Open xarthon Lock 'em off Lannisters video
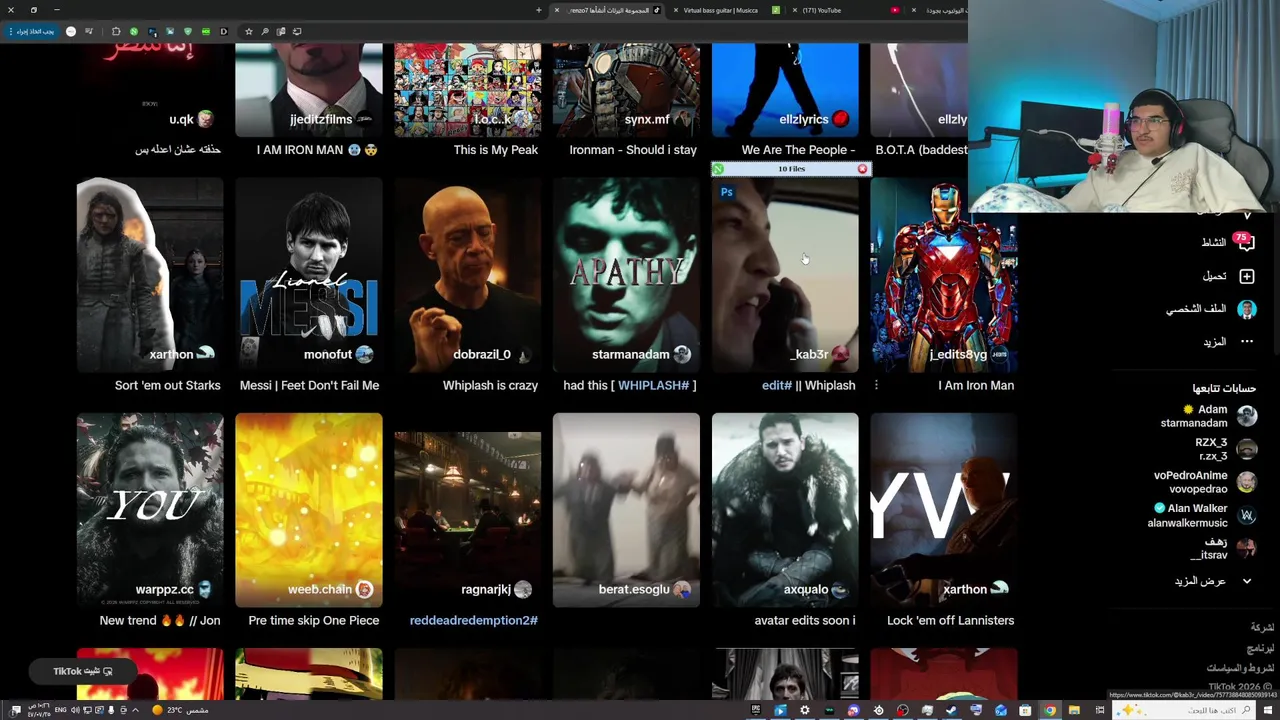 (x=944, y=510)
